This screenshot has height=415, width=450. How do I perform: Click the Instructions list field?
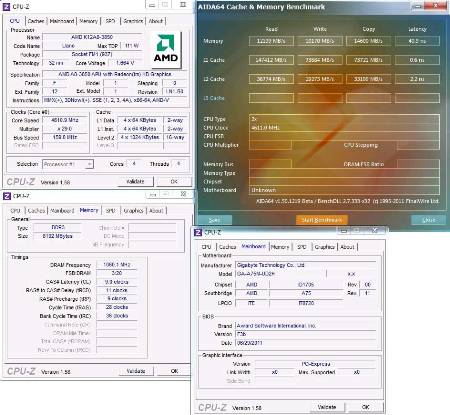click(x=115, y=100)
